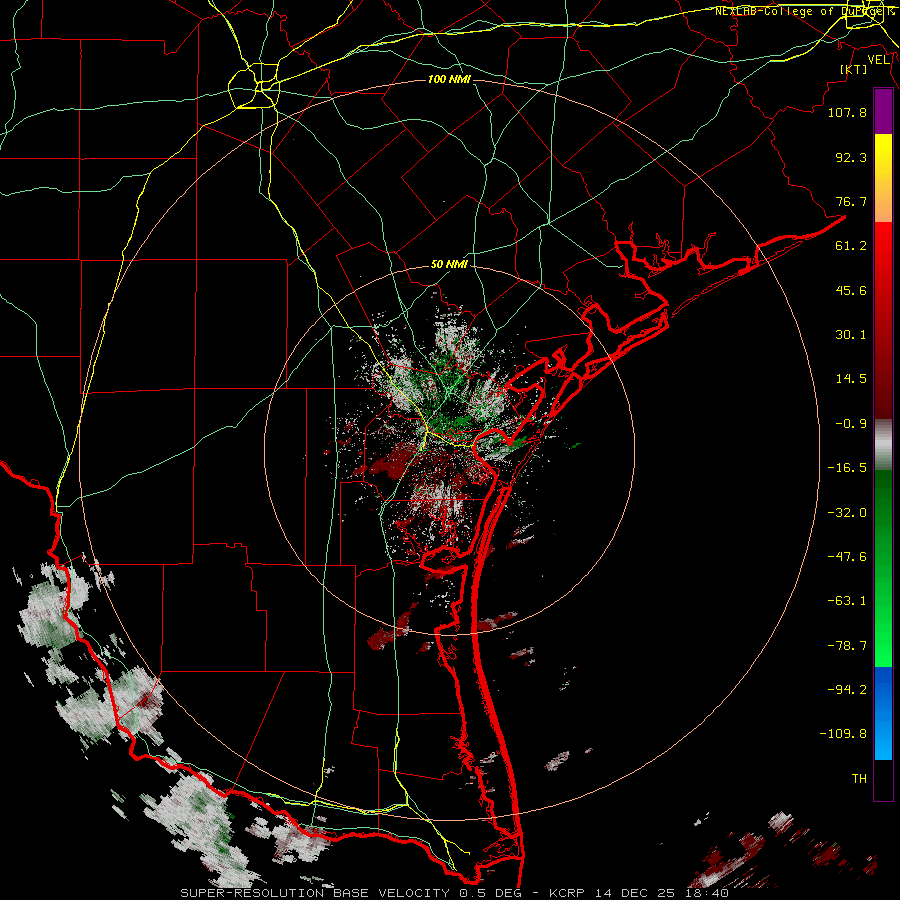The image size is (900, 900).
Task: Click the 30.1 velocity scale value
Action: [x=851, y=335]
